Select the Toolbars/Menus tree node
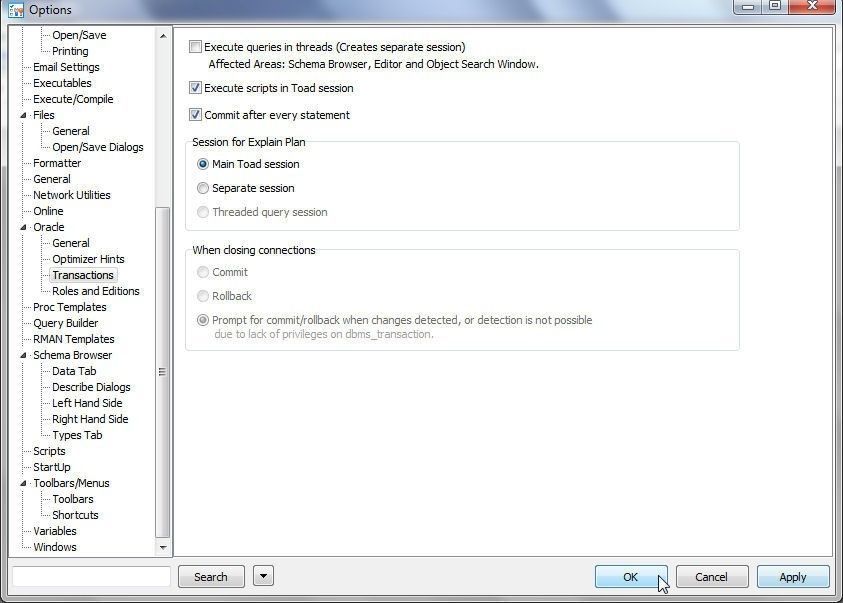This screenshot has height=603, width=843. (71, 483)
